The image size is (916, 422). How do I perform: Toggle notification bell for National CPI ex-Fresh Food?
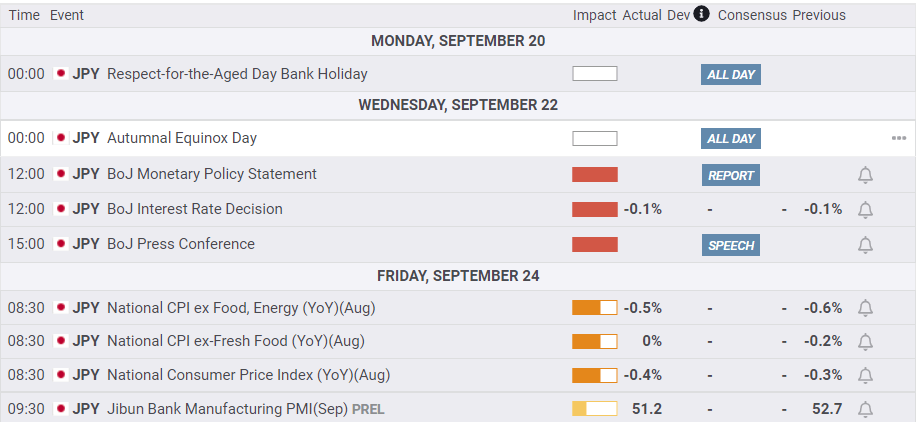[x=866, y=342]
